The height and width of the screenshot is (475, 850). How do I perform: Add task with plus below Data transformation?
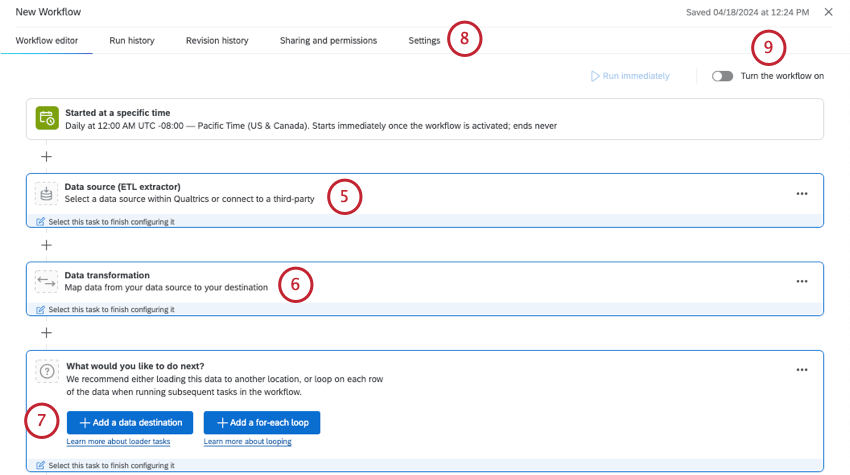[47, 333]
